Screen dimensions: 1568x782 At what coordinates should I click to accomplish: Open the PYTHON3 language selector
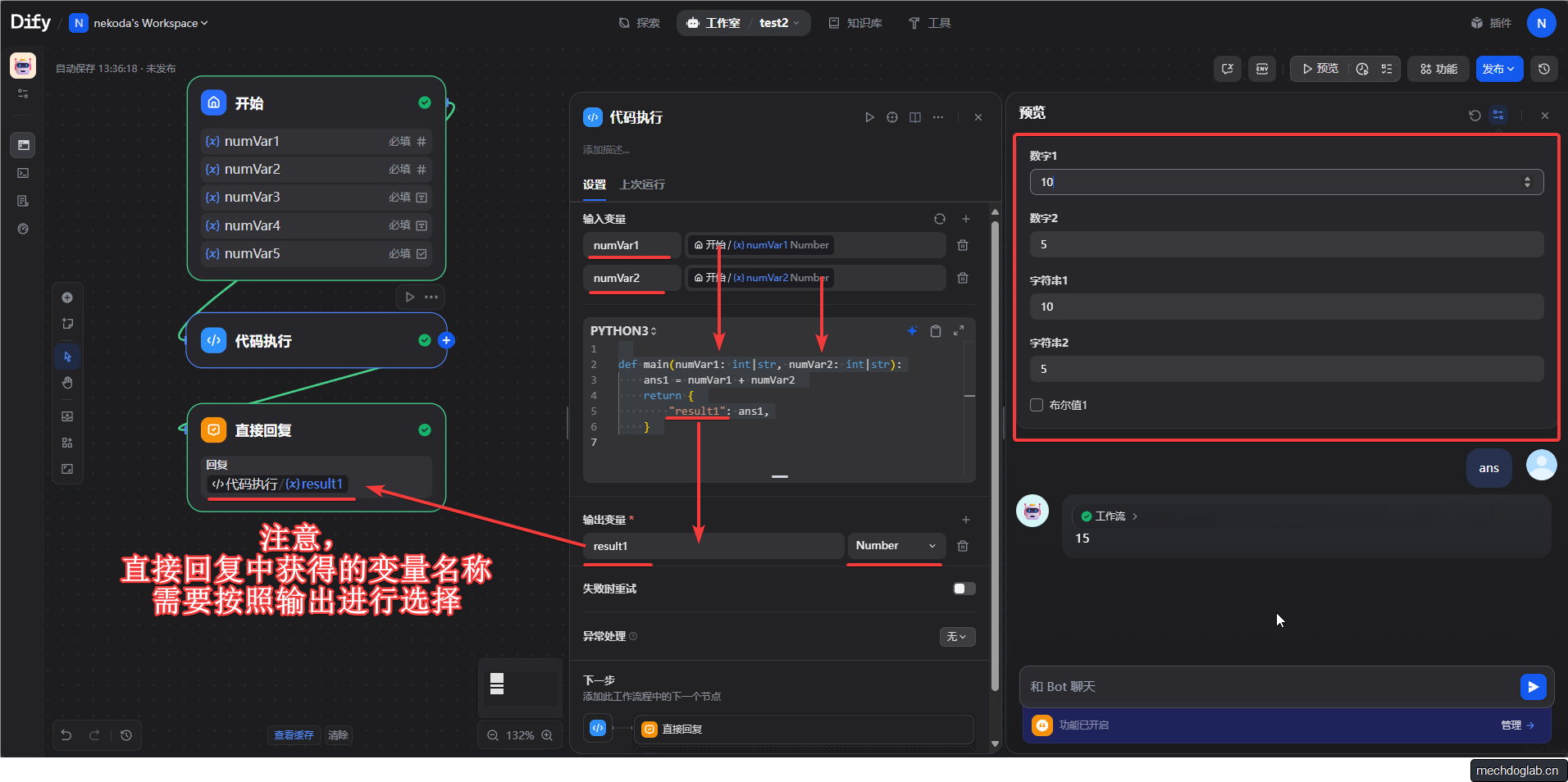click(x=623, y=331)
